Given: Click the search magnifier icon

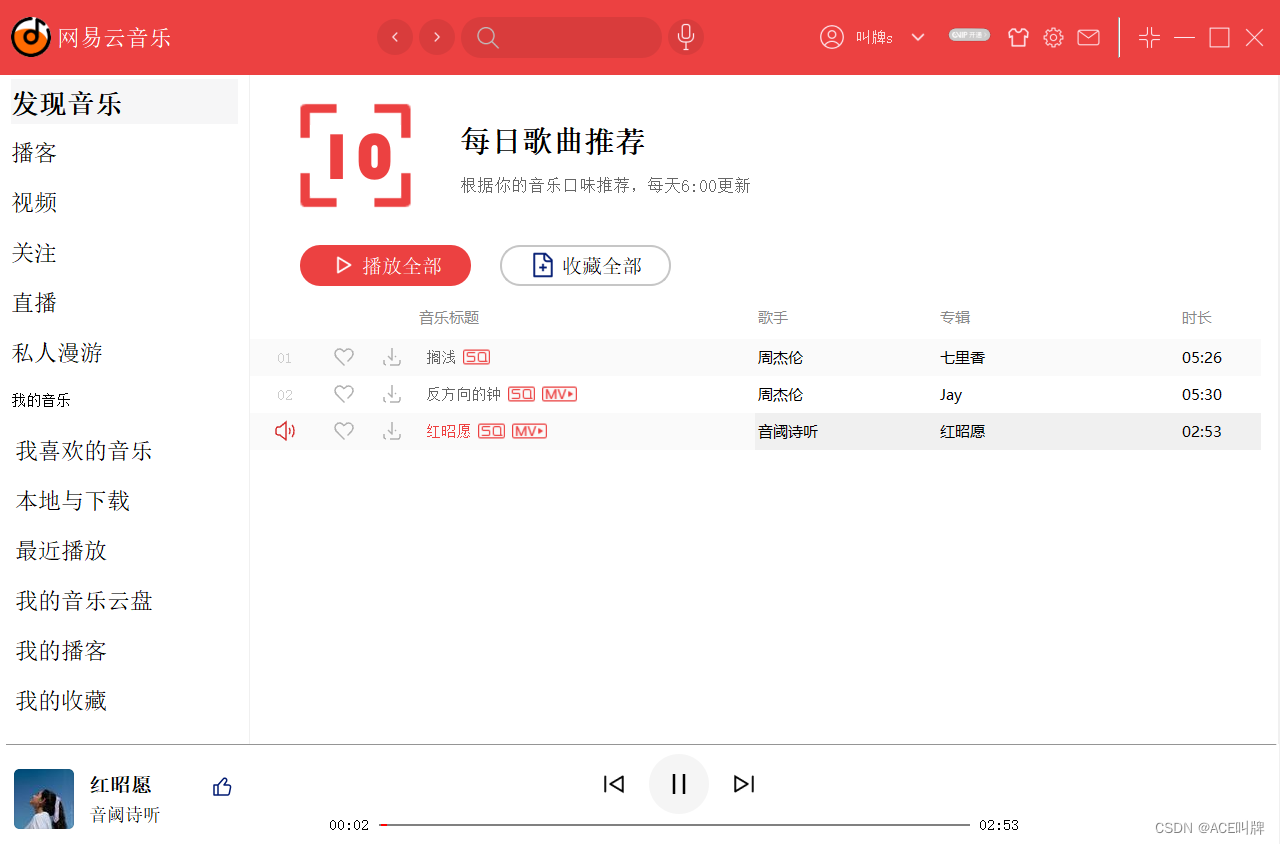Looking at the screenshot, I should pyautogui.click(x=487, y=37).
